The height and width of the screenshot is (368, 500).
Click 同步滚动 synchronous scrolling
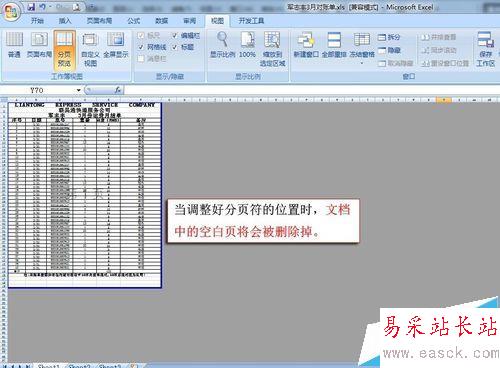click(x=438, y=50)
